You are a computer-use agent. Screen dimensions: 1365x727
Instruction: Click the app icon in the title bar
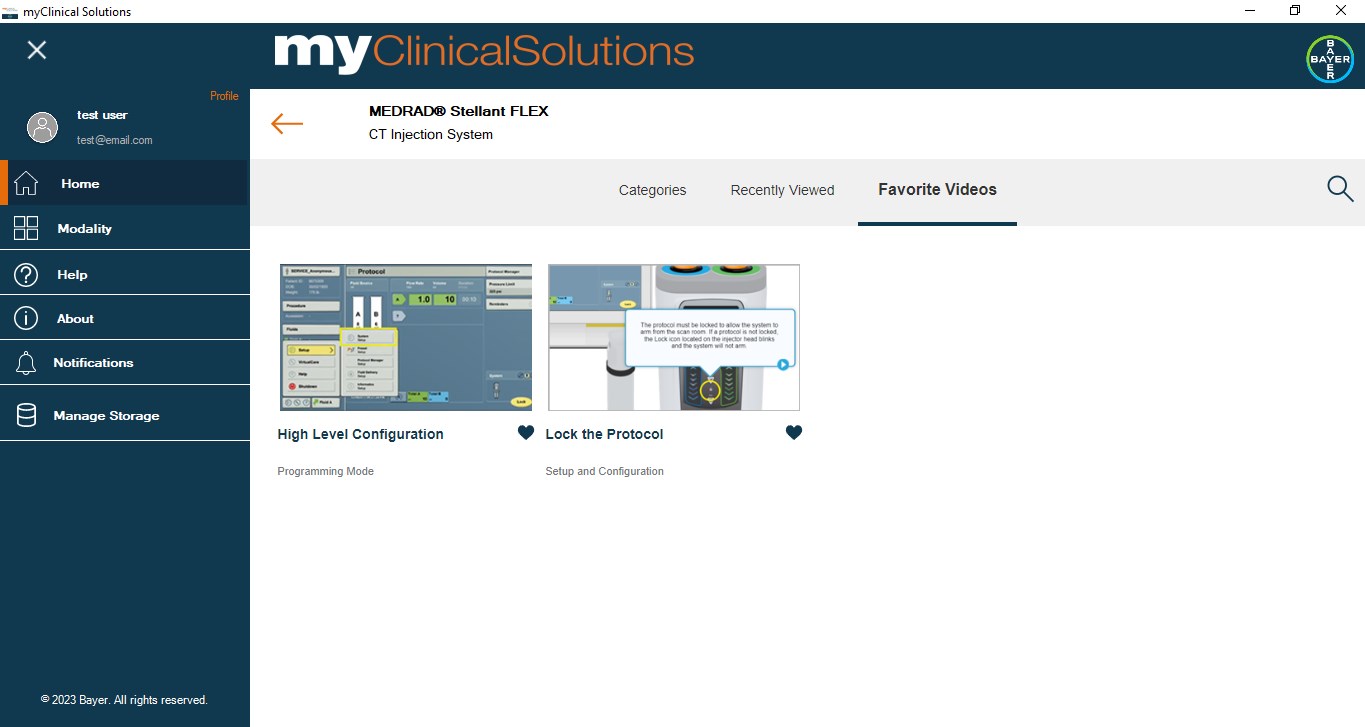pyautogui.click(x=11, y=11)
